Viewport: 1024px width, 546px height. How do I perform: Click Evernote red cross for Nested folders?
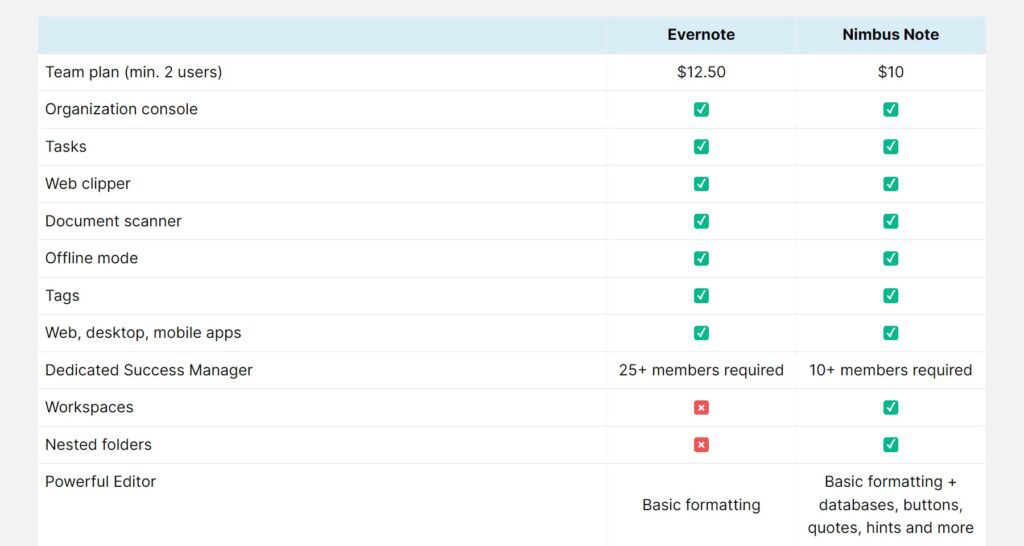701,445
